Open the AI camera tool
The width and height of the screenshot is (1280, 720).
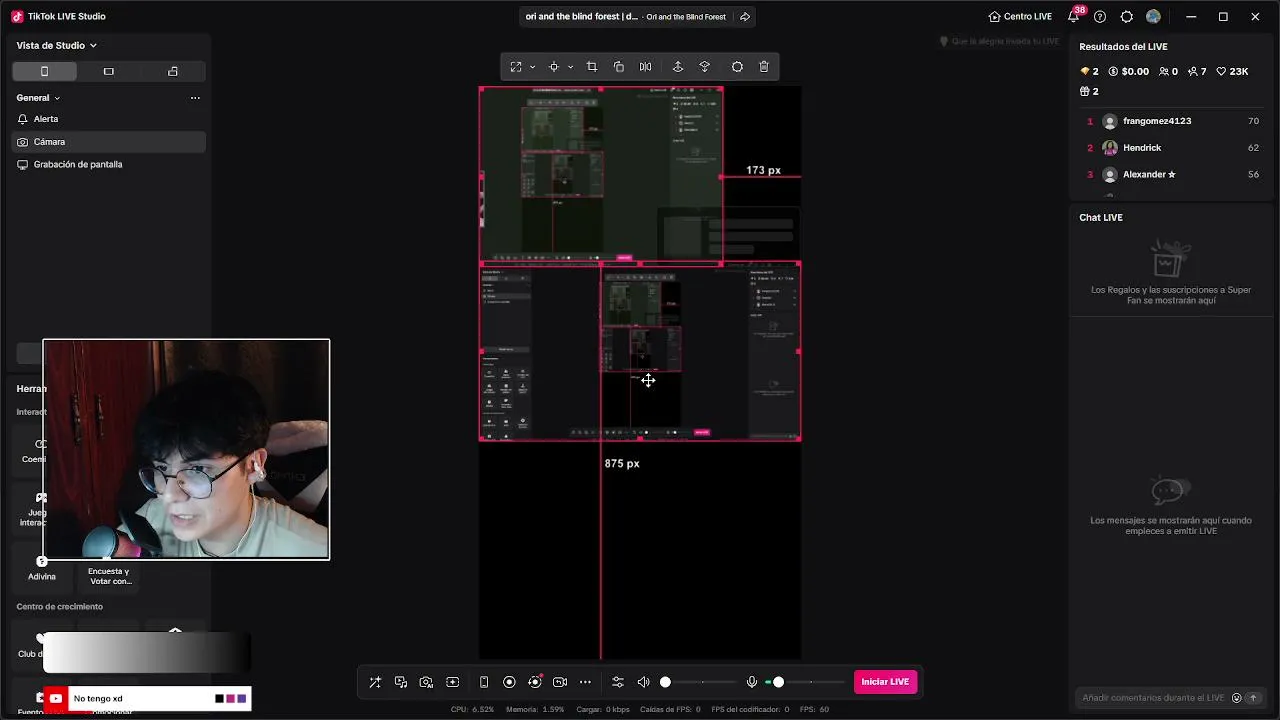(426, 682)
